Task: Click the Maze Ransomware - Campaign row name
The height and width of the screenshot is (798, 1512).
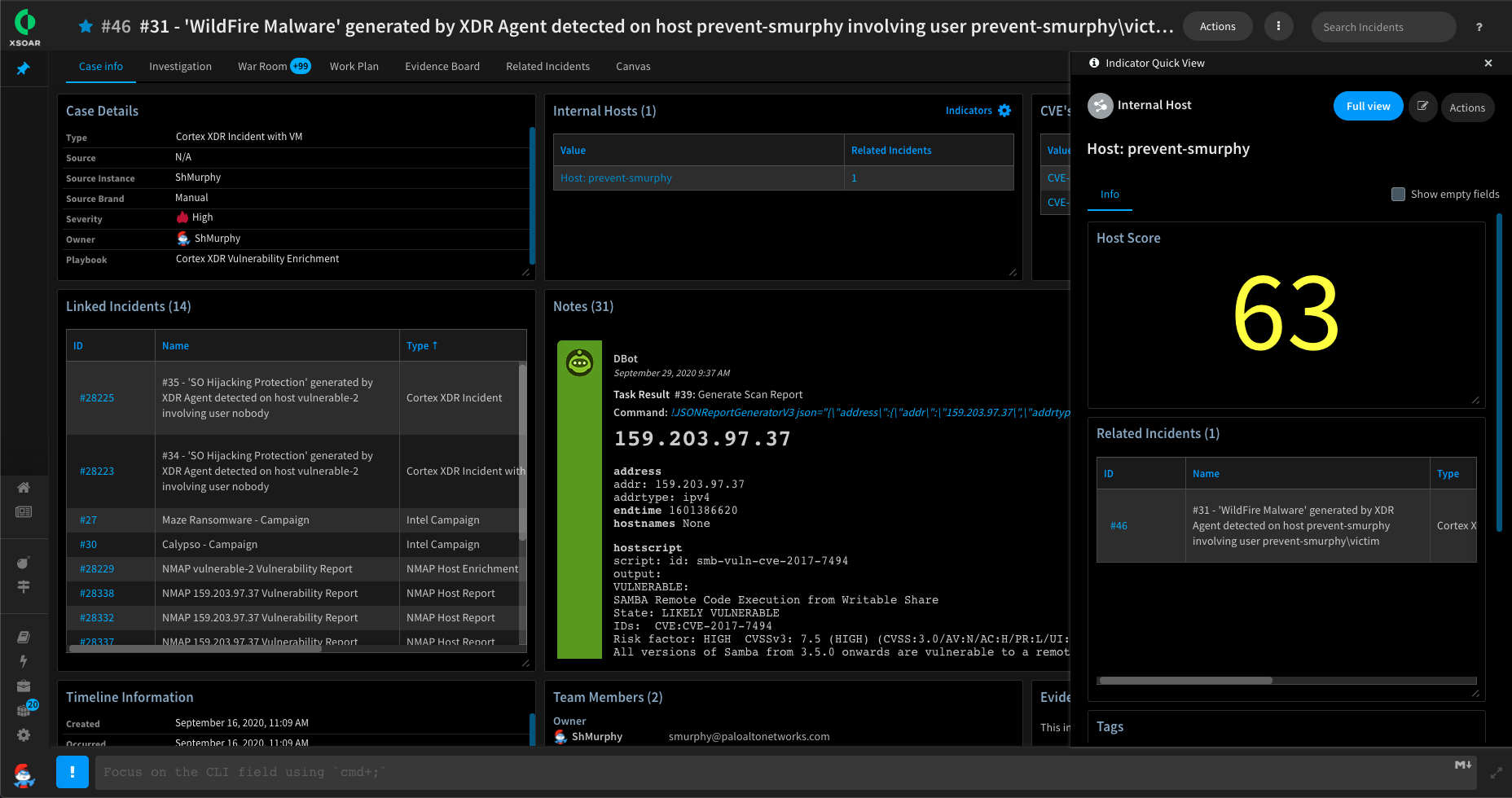Action: click(235, 520)
